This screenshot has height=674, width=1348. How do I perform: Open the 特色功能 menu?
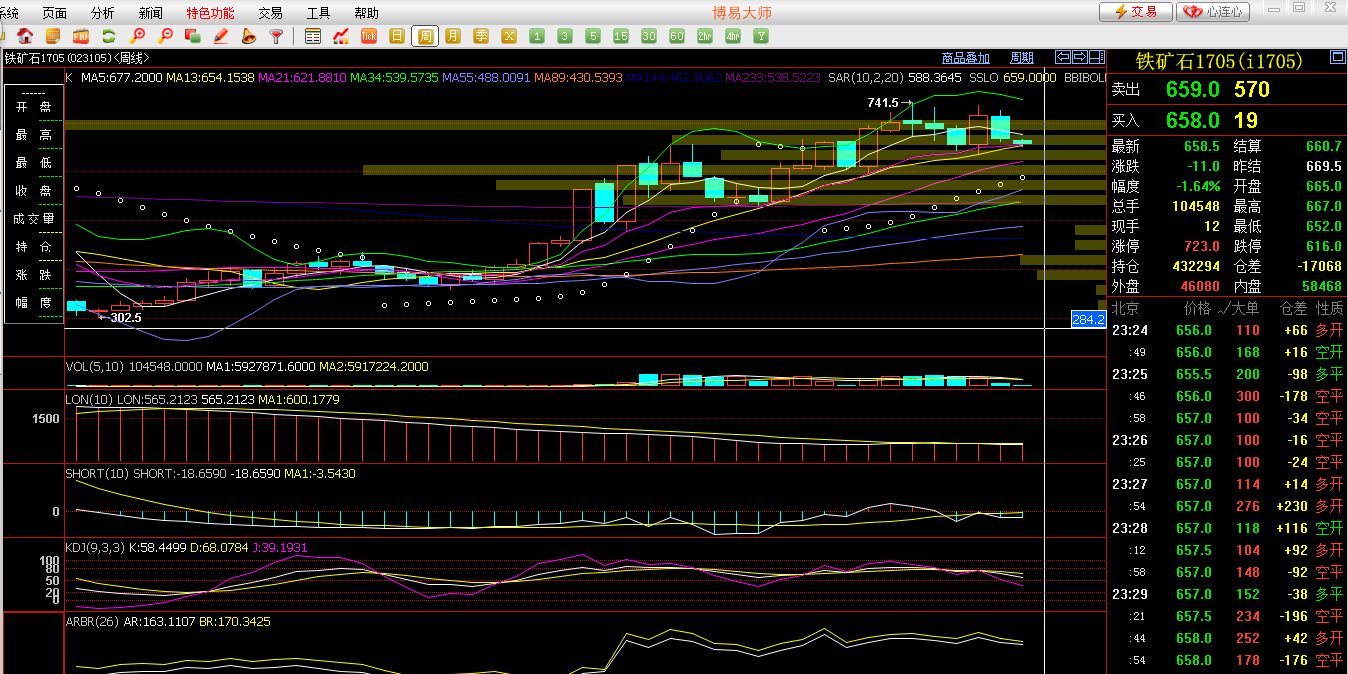(x=210, y=13)
